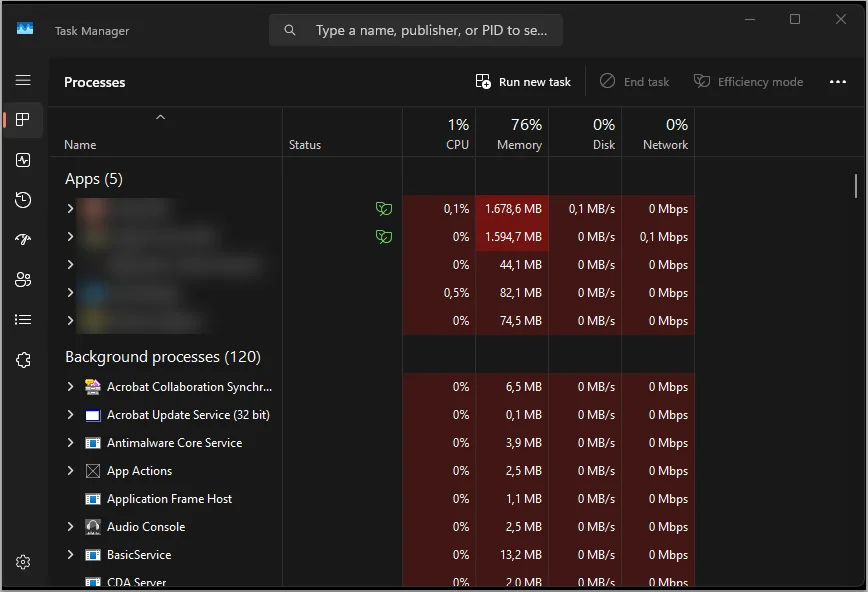Open the Details page in sidebar
The height and width of the screenshot is (592, 868).
point(23,320)
